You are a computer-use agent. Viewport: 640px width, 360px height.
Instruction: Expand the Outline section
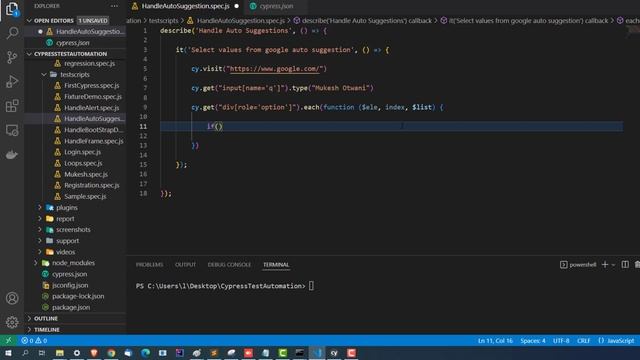tap(29, 318)
